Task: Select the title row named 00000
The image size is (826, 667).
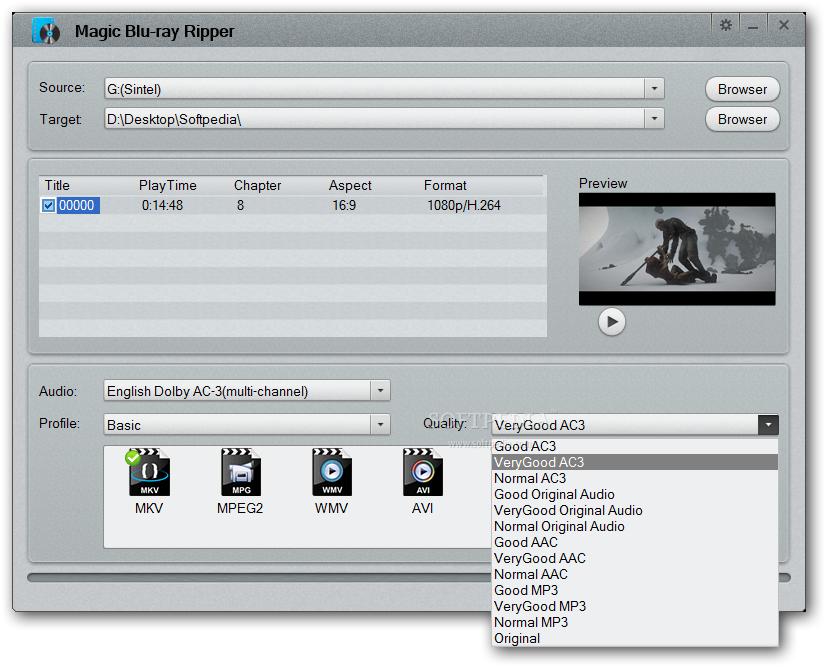Action: pyautogui.click(x=78, y=205)
